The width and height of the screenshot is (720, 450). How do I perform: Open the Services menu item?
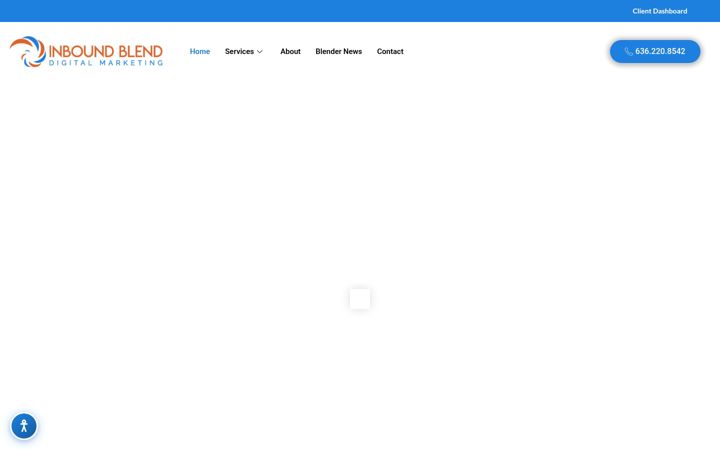click(239, 51)
